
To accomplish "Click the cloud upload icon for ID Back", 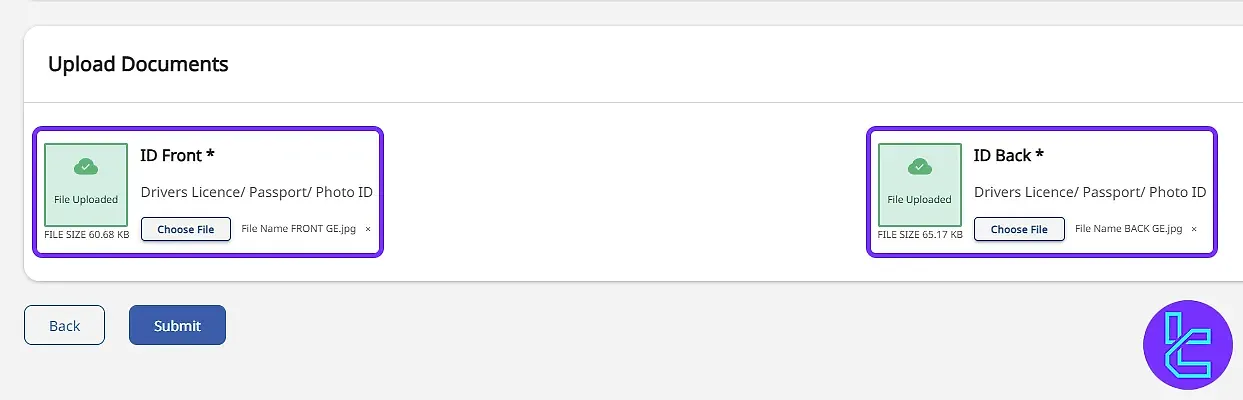I will click(x=920, y=167).
